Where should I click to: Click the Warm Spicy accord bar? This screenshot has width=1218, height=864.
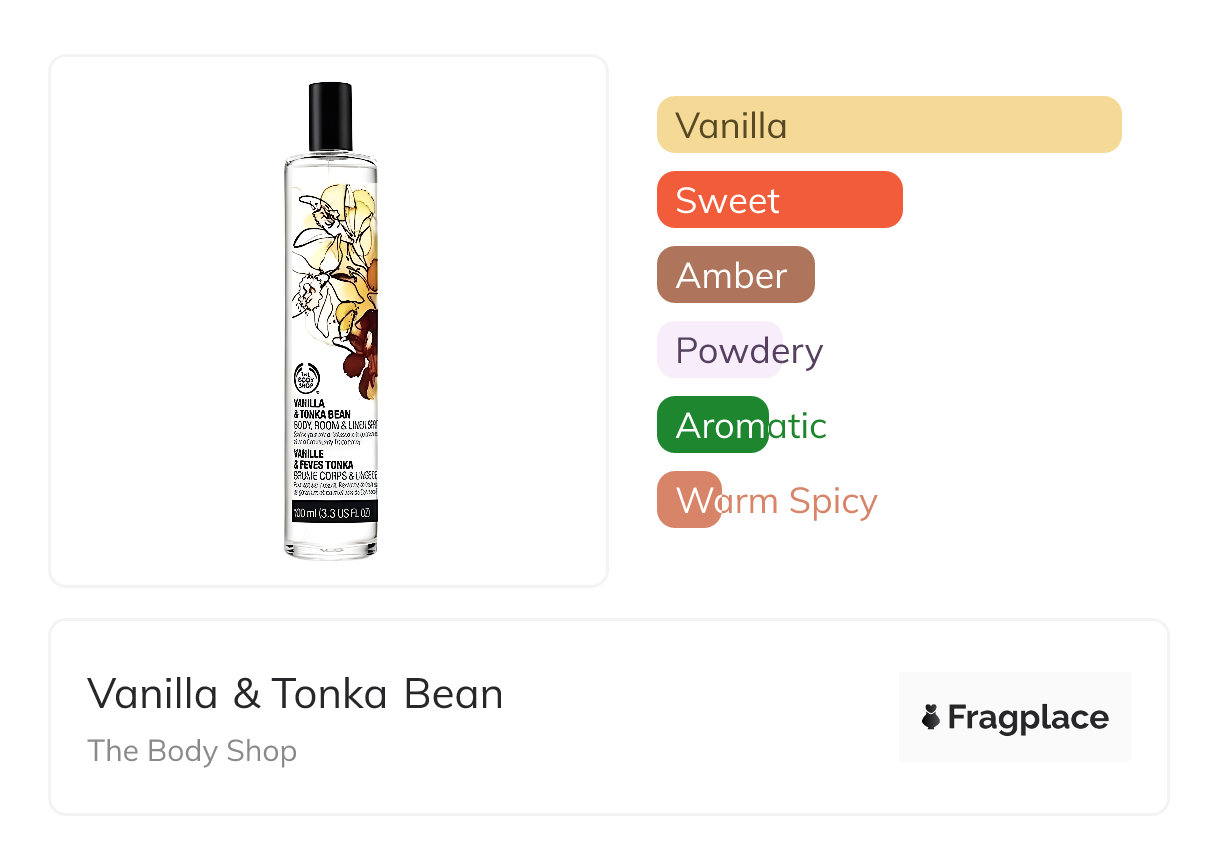point(689,500)
